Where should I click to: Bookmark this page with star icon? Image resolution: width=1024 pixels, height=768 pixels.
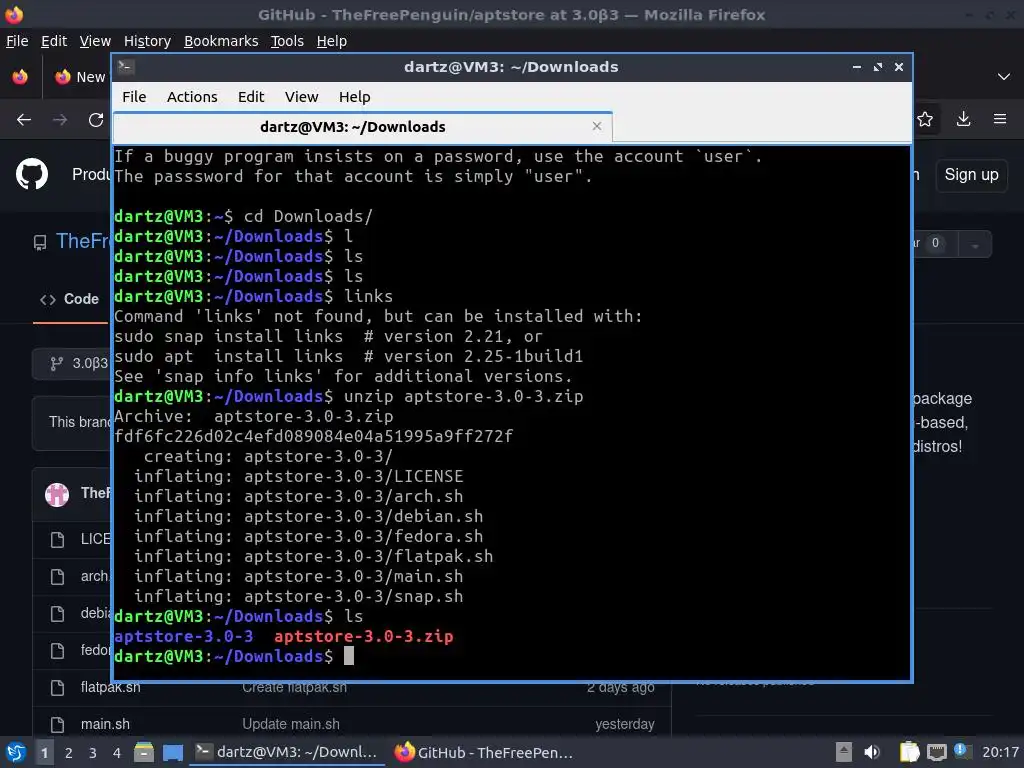pos(925,119)
